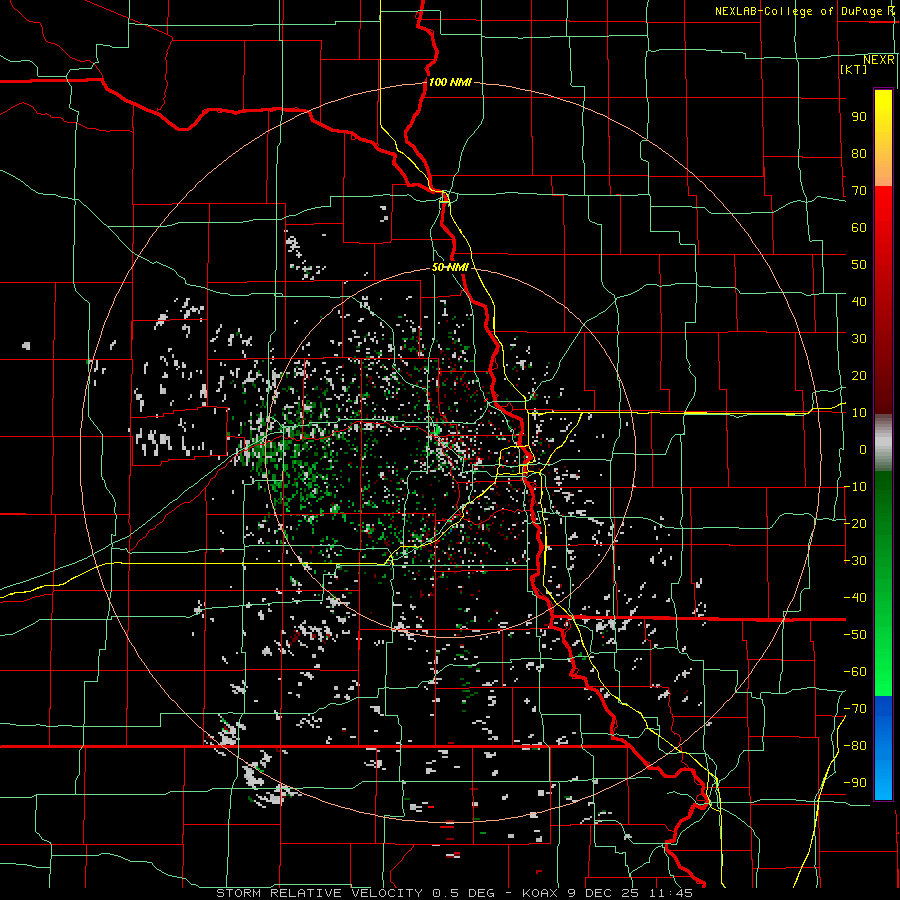This screenshot has height=900, width=900.
Task: Click the [KT] units label
Action: pos(854,69)
